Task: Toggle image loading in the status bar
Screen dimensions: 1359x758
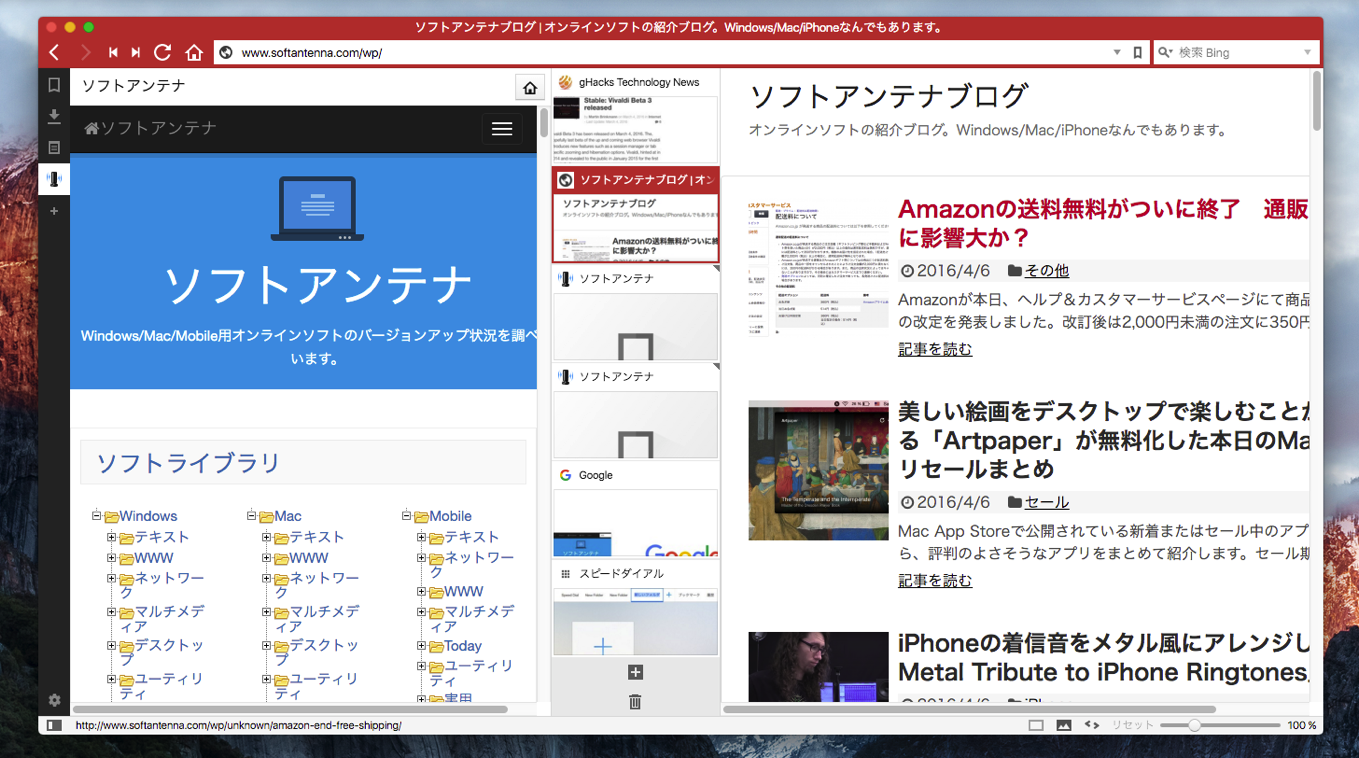Action: point(1064,725)
